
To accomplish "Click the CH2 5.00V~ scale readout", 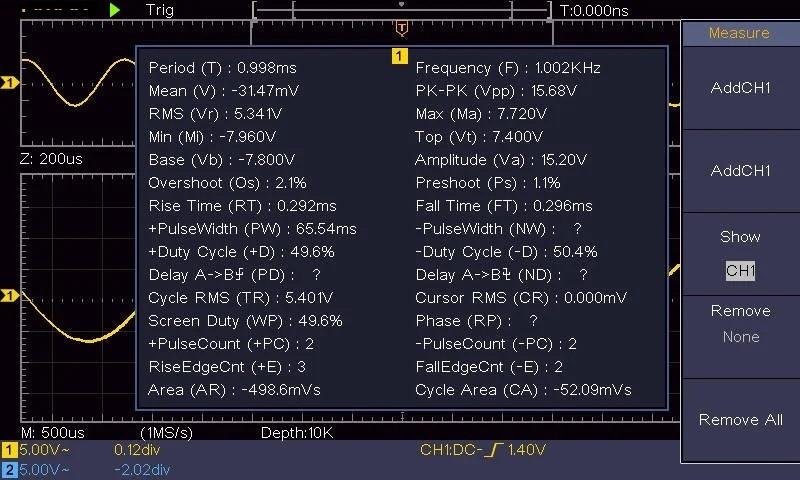I will pyautogui.click(x=44, y=470).
